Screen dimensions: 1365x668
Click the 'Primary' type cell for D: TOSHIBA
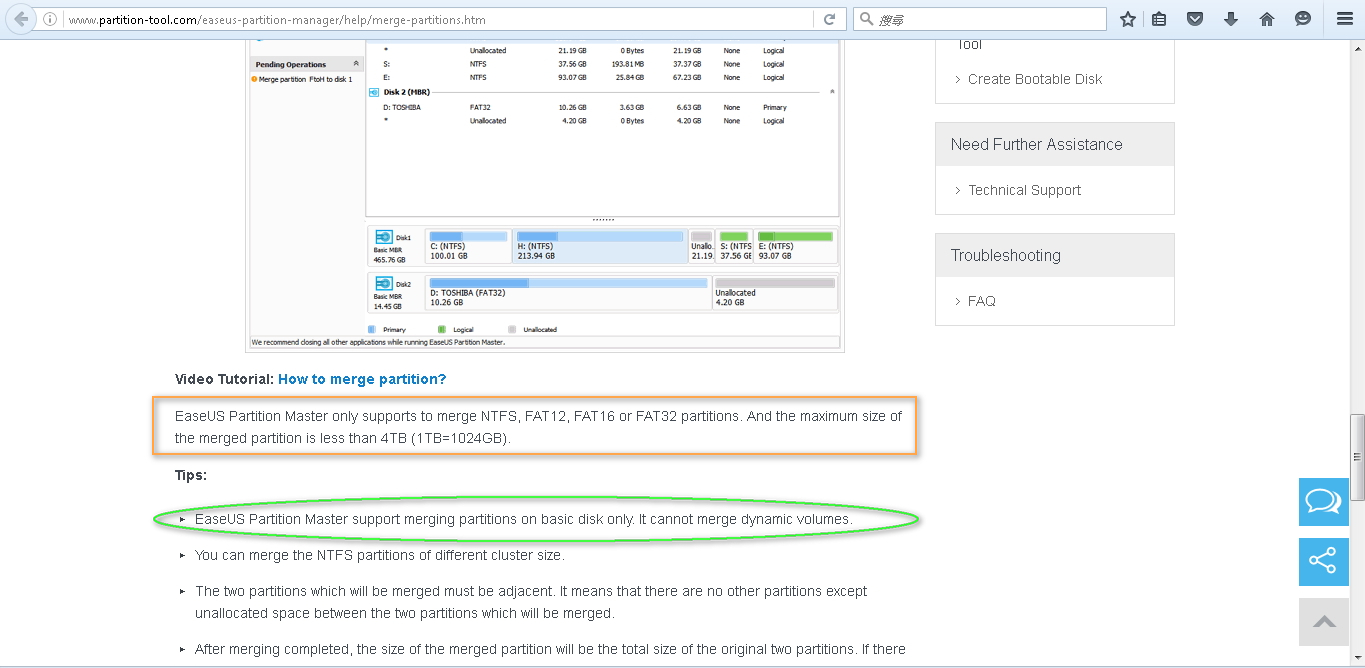click(x=775, y=107)
